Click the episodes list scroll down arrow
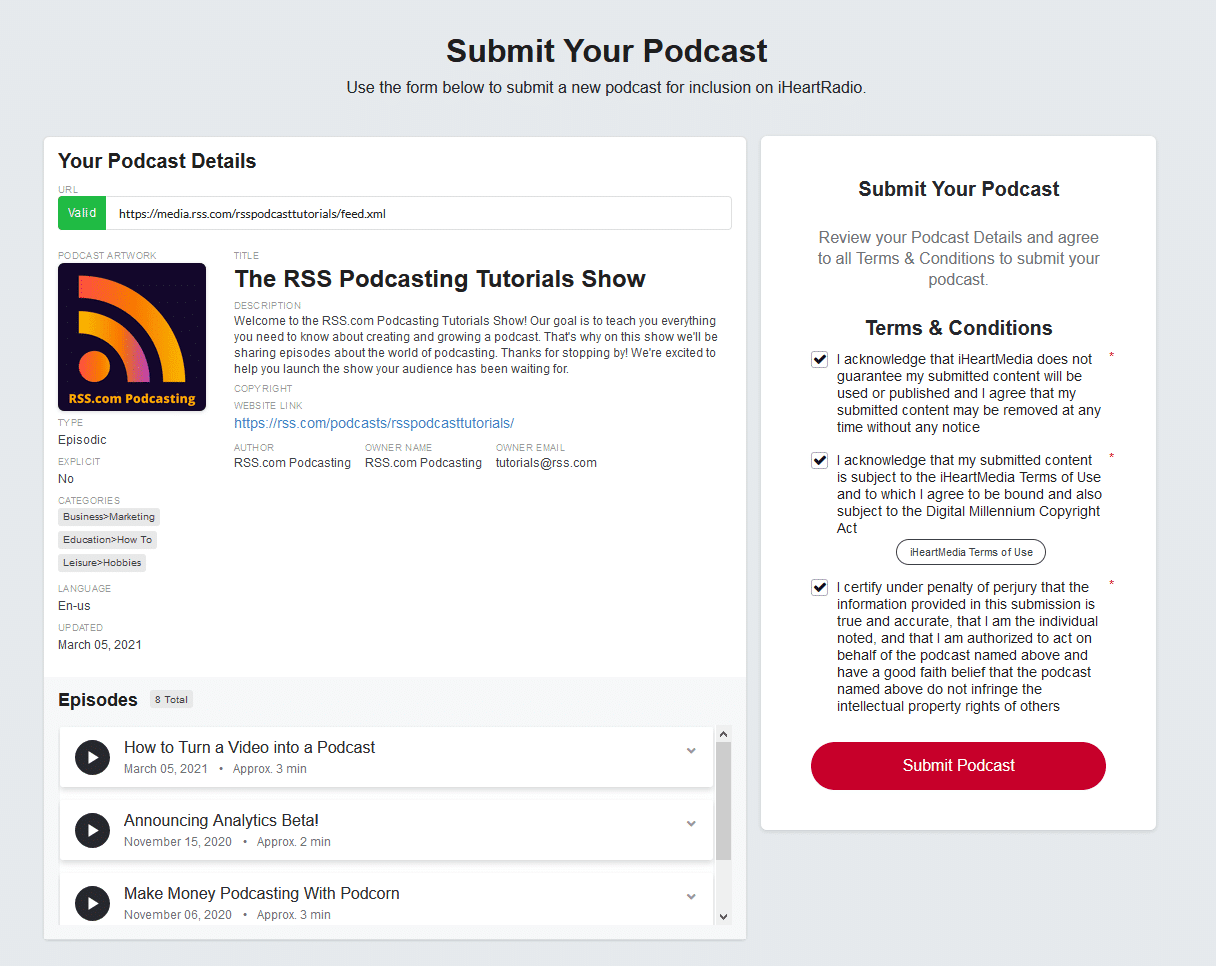Viewport: 1216px width, 966px height. point(724,917)
